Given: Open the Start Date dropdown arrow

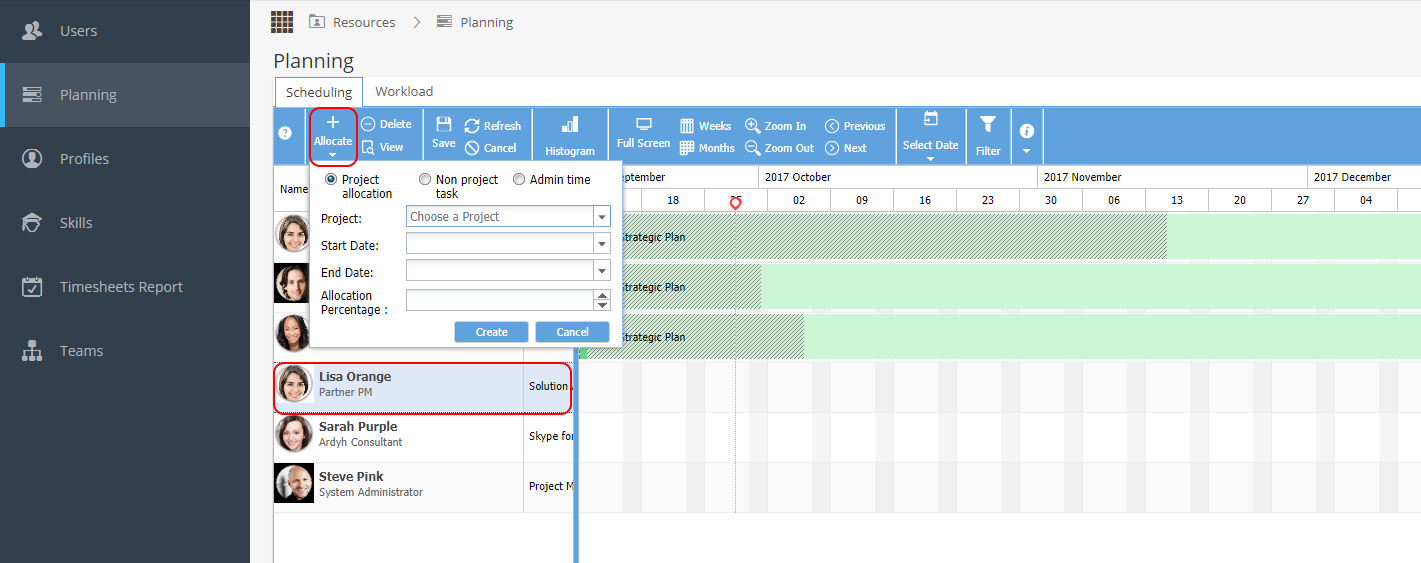Looking at the screenshot, I should point(601,244).
